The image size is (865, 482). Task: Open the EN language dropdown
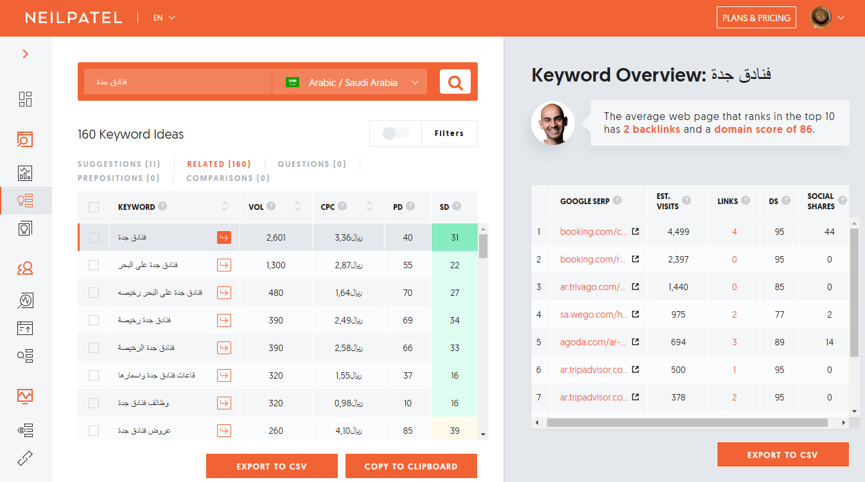click(164, 18)
